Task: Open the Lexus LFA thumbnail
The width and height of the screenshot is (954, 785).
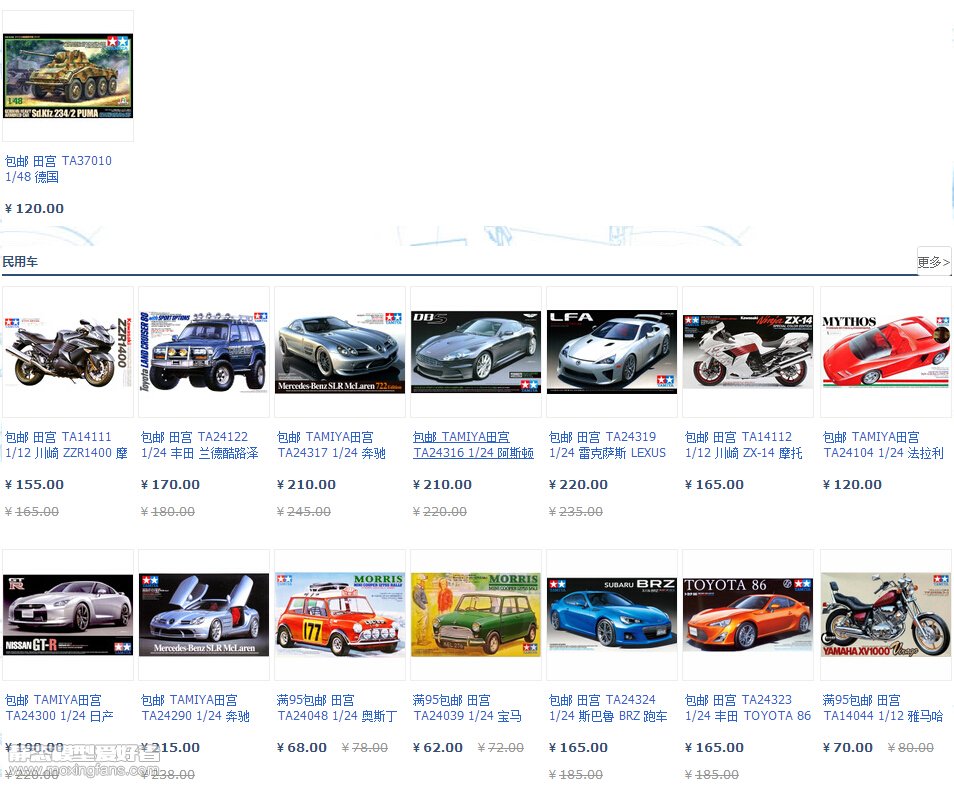Action: tap(612, 352)
